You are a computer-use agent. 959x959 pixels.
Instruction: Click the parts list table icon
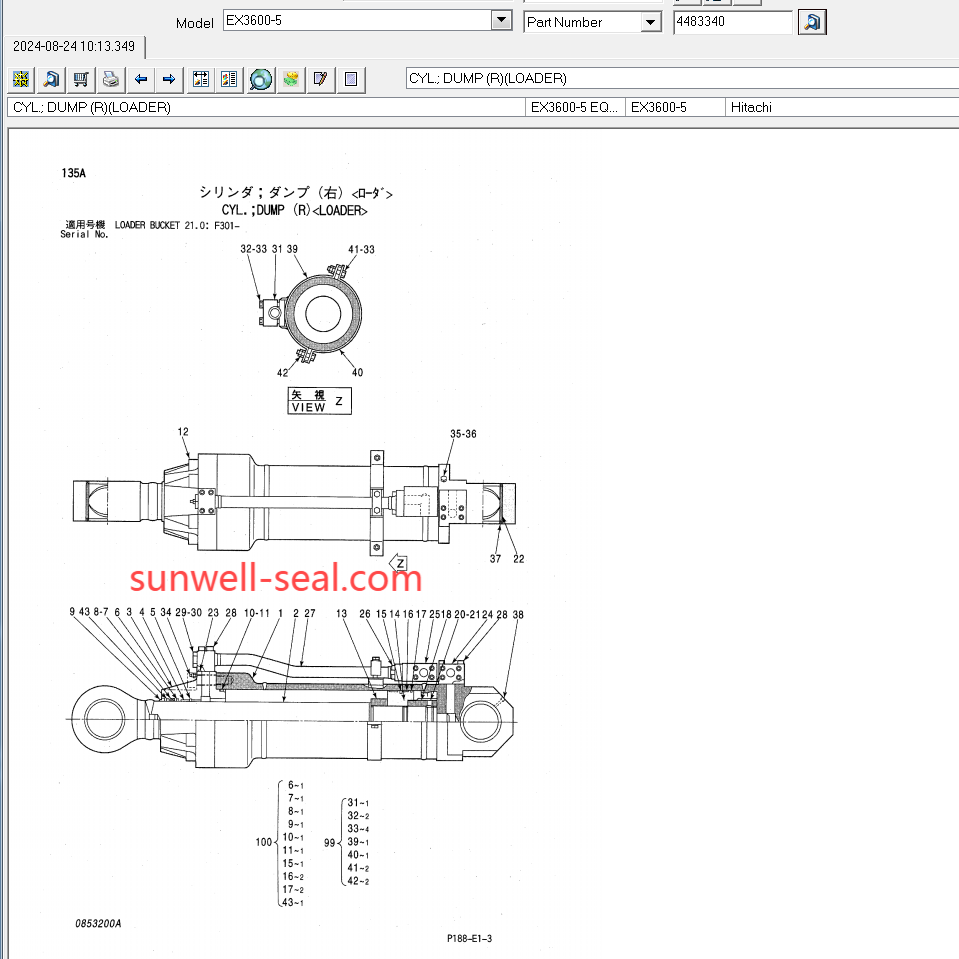point(201,79)
